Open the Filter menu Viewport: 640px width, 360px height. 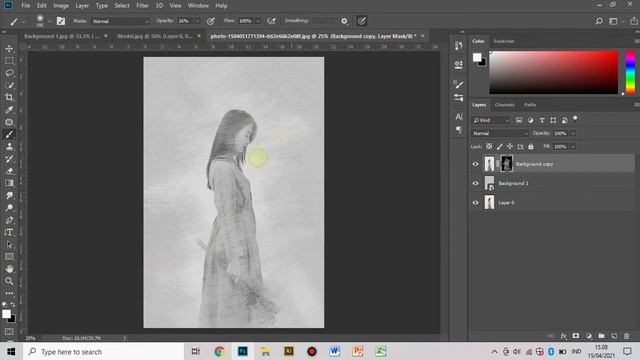coord(142,5)
